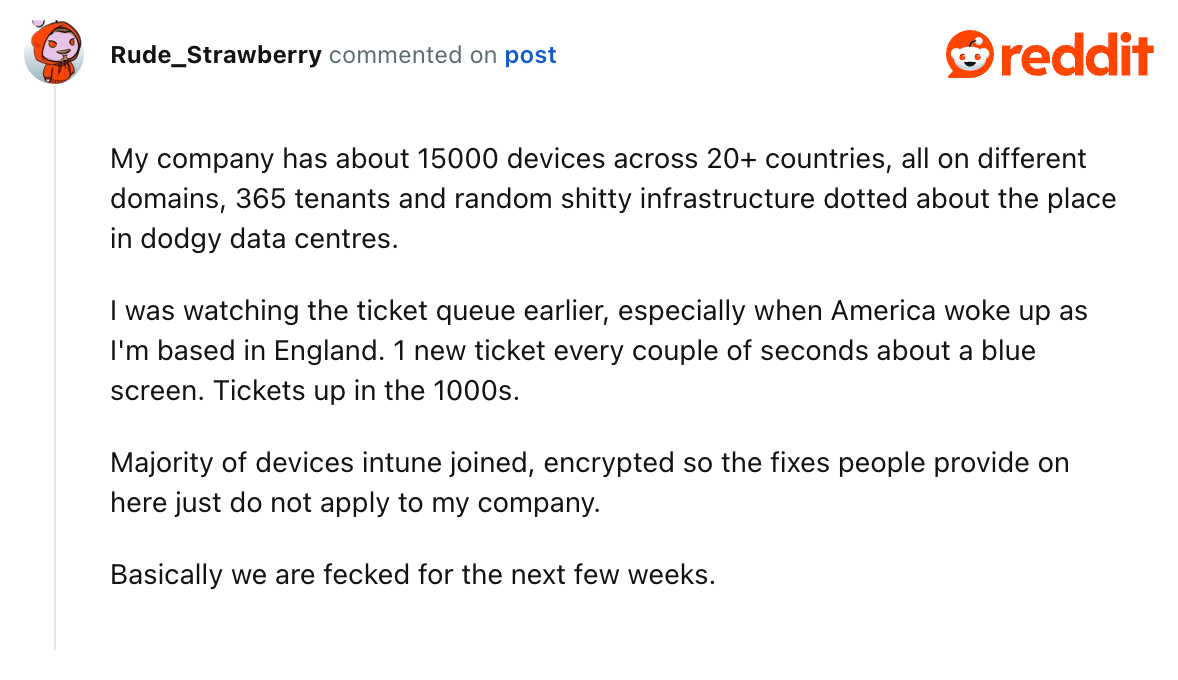Click the number "15000" in first paragraph

[x=458, y=159]
